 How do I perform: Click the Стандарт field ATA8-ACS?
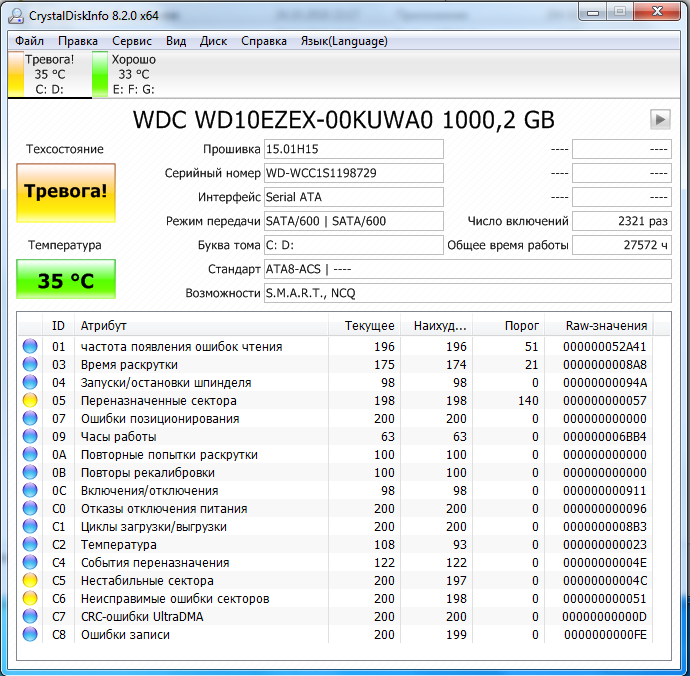point(468,269)
